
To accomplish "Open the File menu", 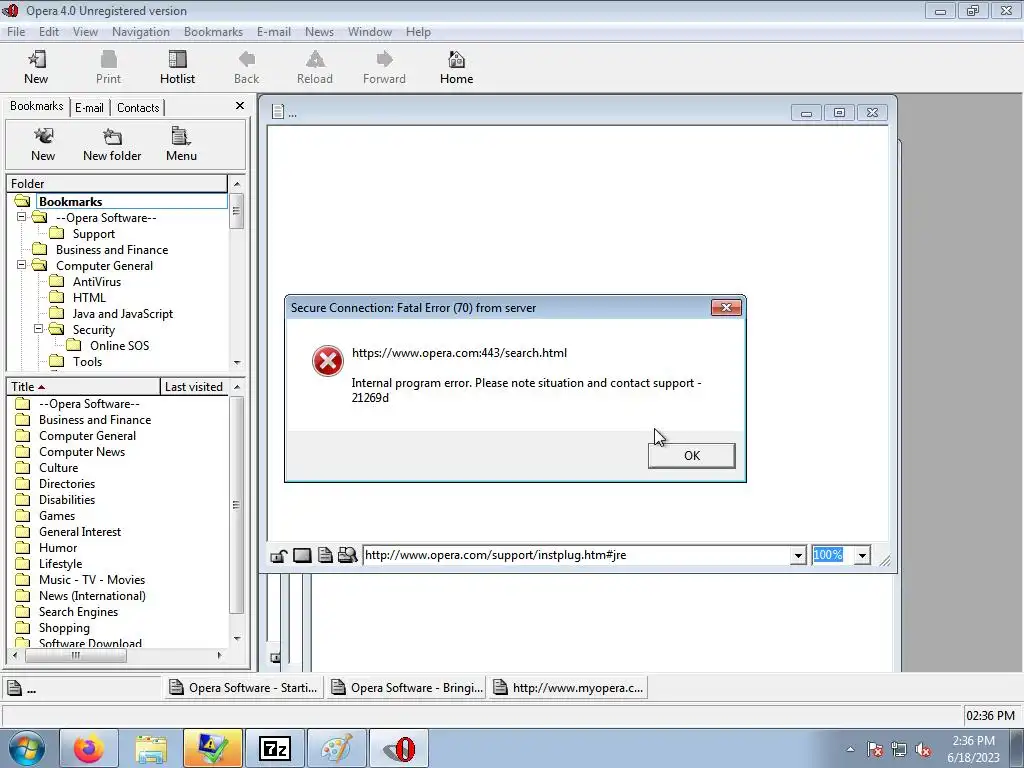I will (x=16, y=32).
